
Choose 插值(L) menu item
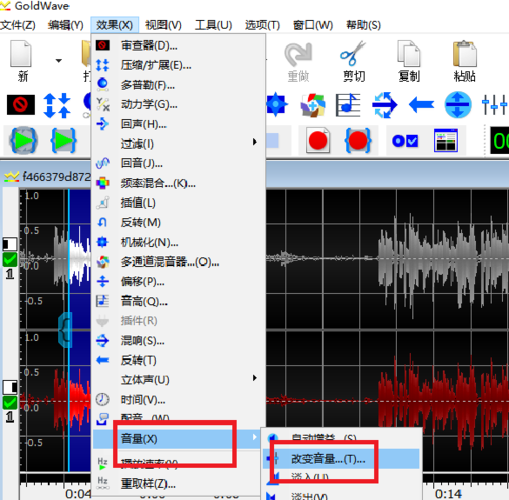(x=178, y=203)
